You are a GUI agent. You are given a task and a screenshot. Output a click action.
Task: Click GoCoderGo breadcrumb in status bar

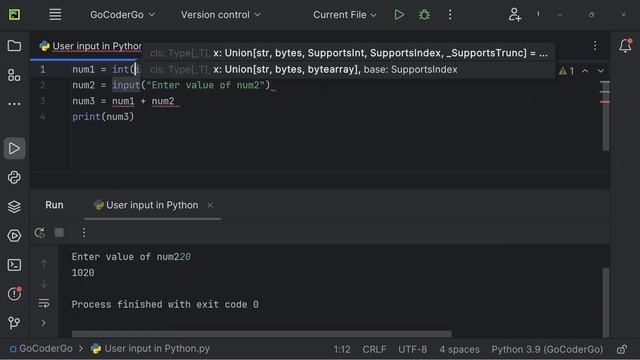[41, 349]
